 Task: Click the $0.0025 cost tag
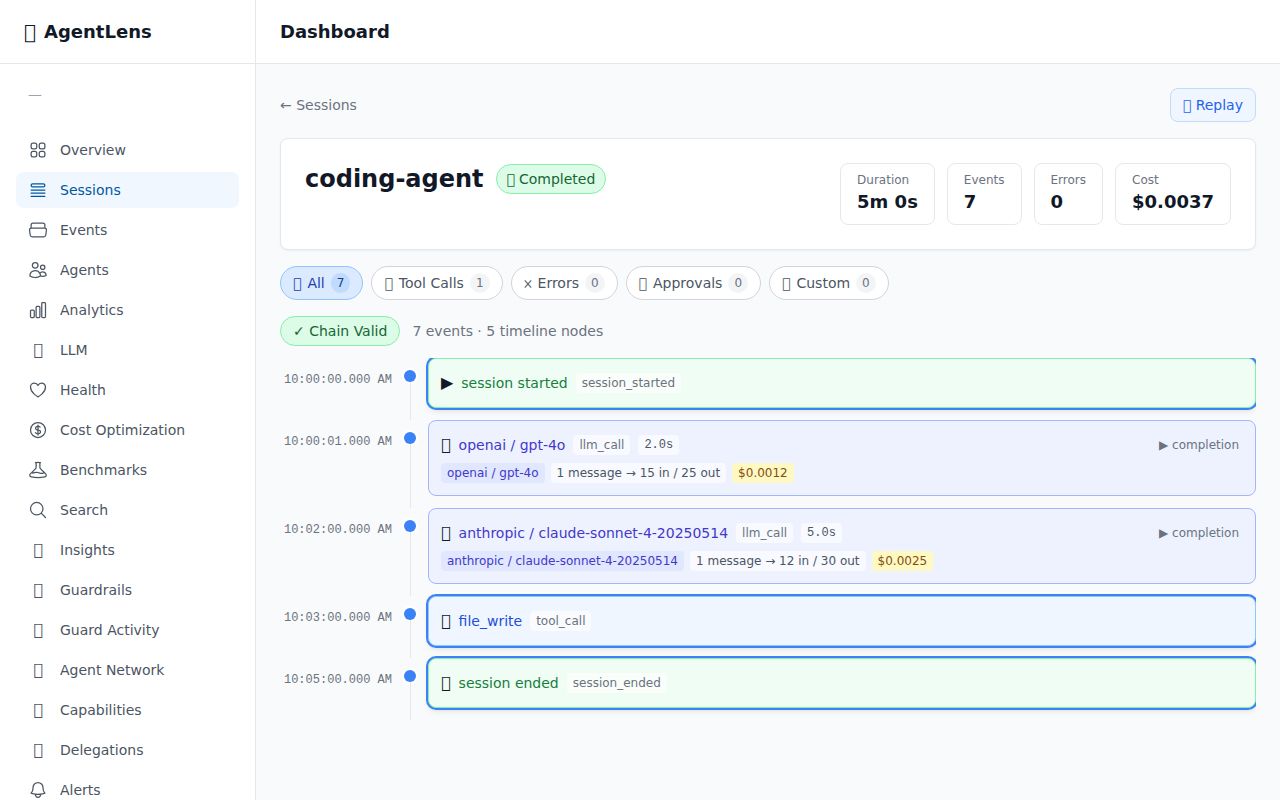click(x=902, y=561)
